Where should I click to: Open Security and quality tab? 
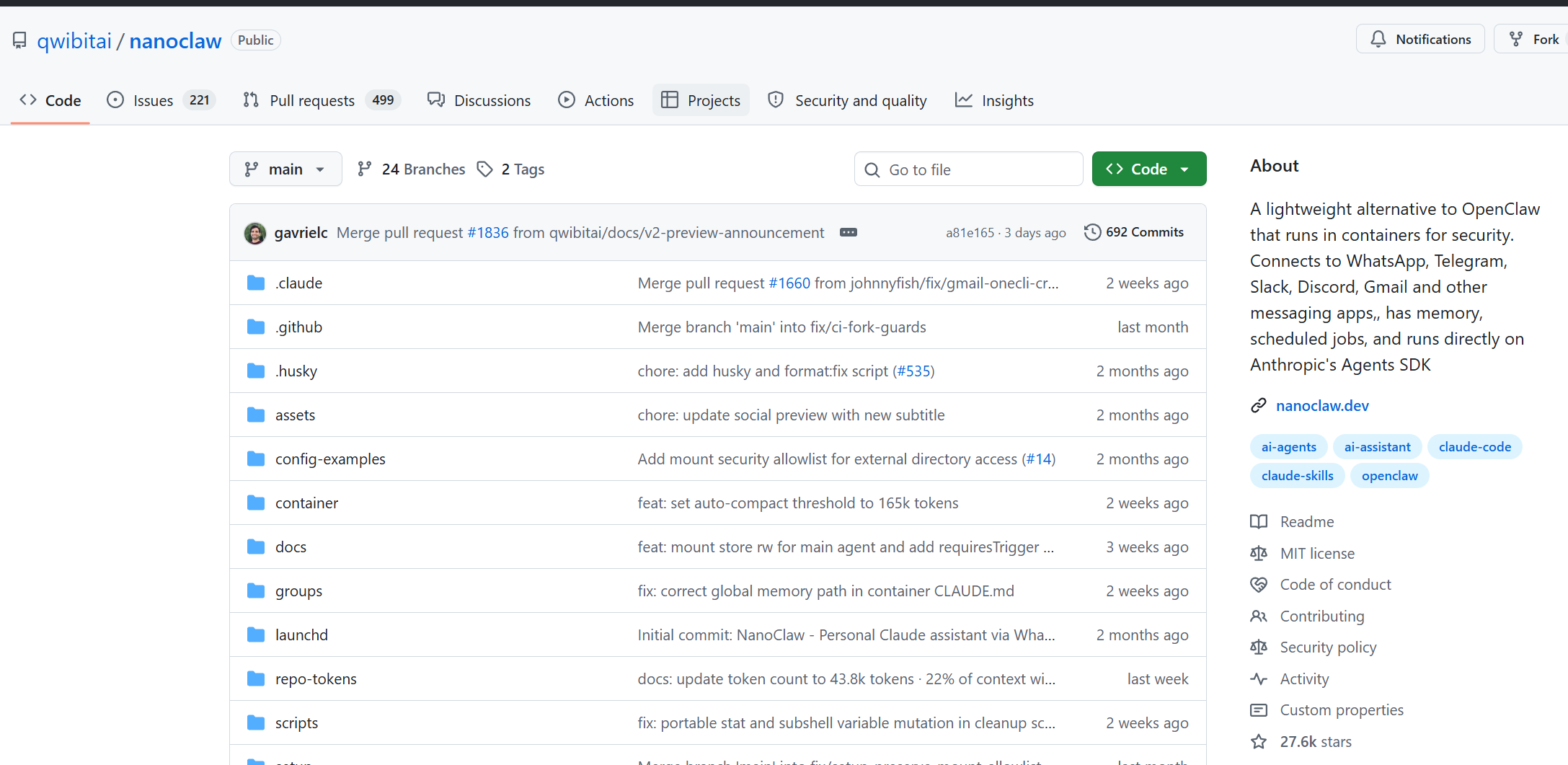point(848,100)
